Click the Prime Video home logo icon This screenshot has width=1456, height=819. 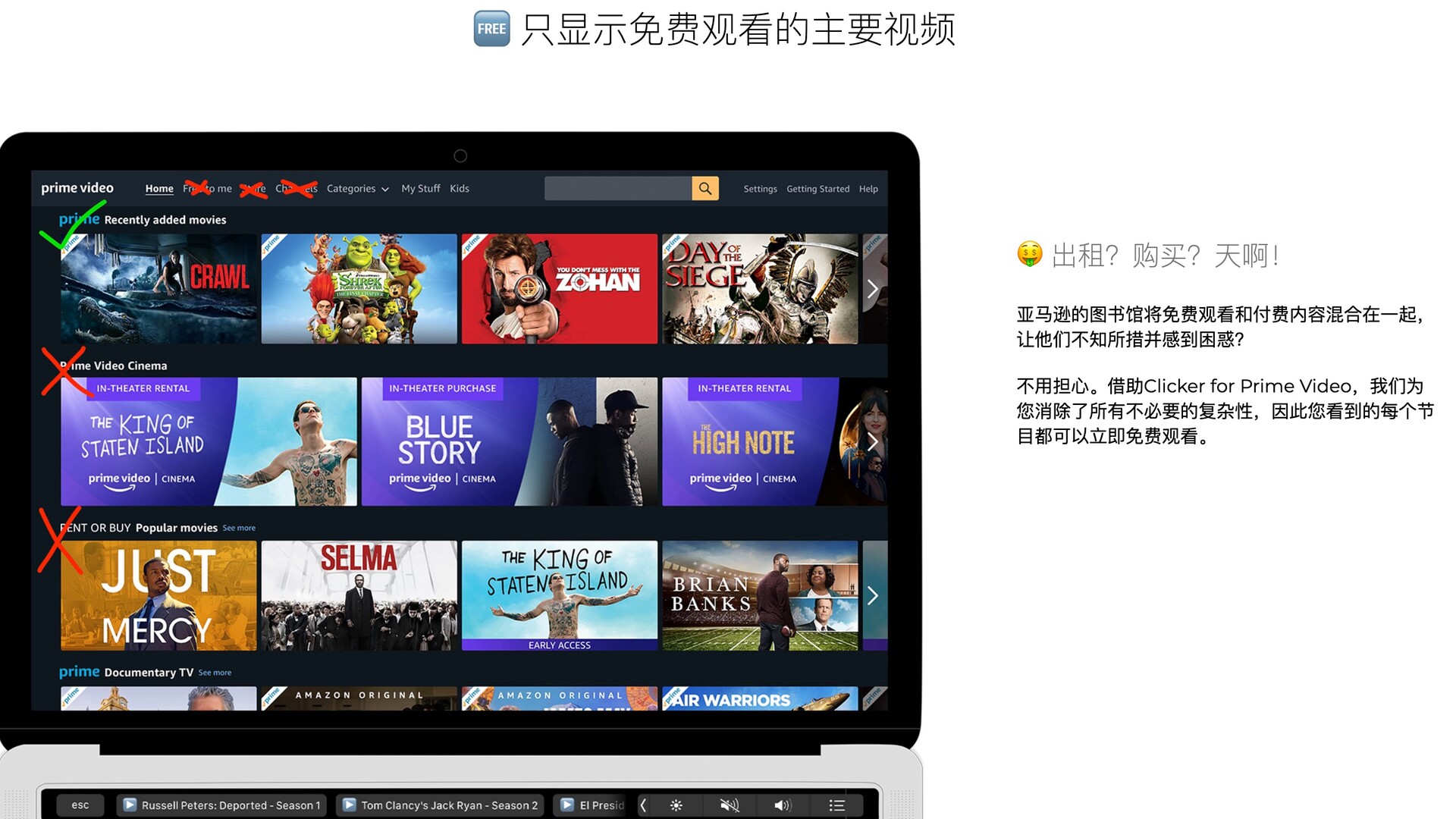click(78, 188)
